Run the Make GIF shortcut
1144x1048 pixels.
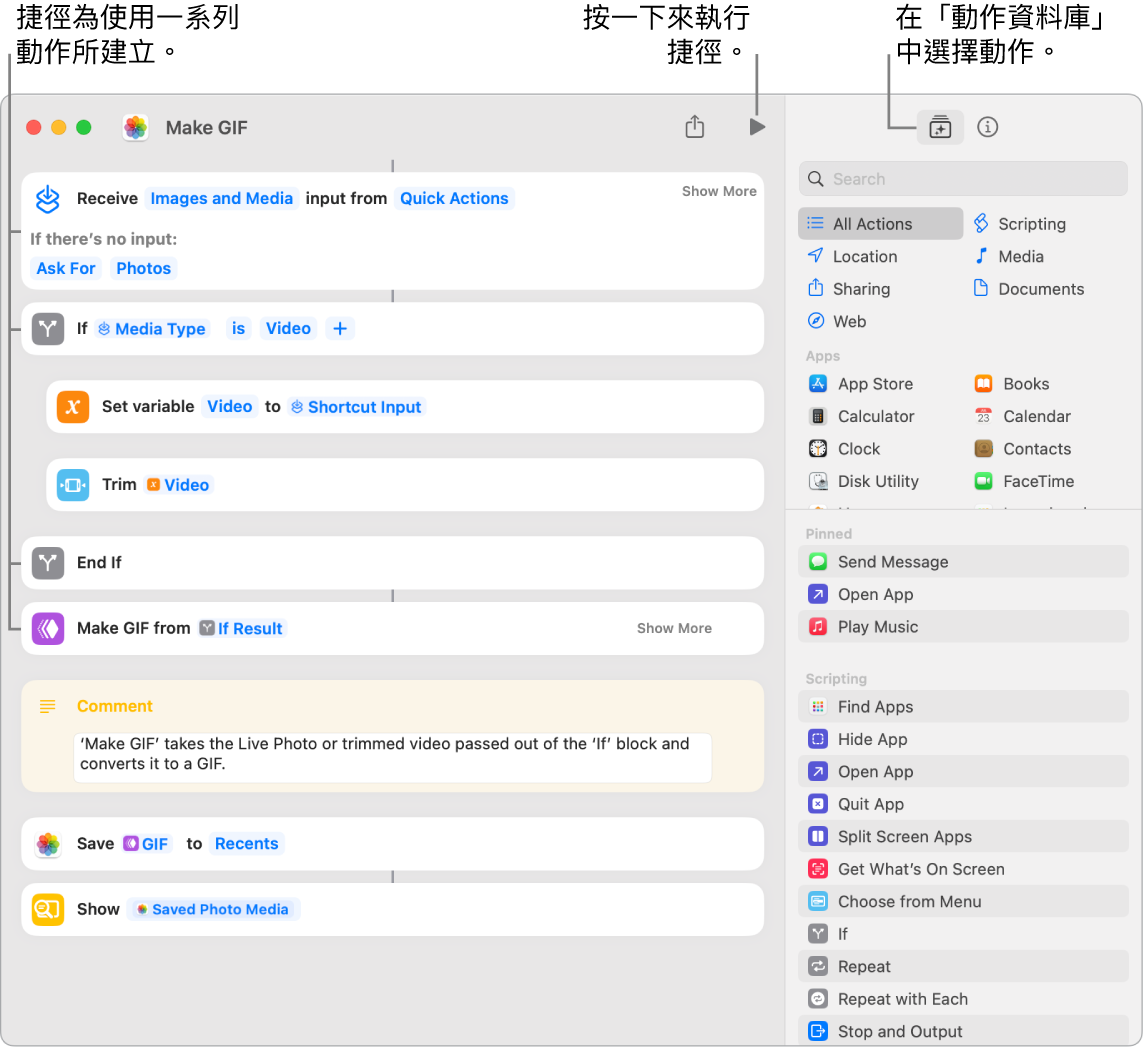point(757,127)
